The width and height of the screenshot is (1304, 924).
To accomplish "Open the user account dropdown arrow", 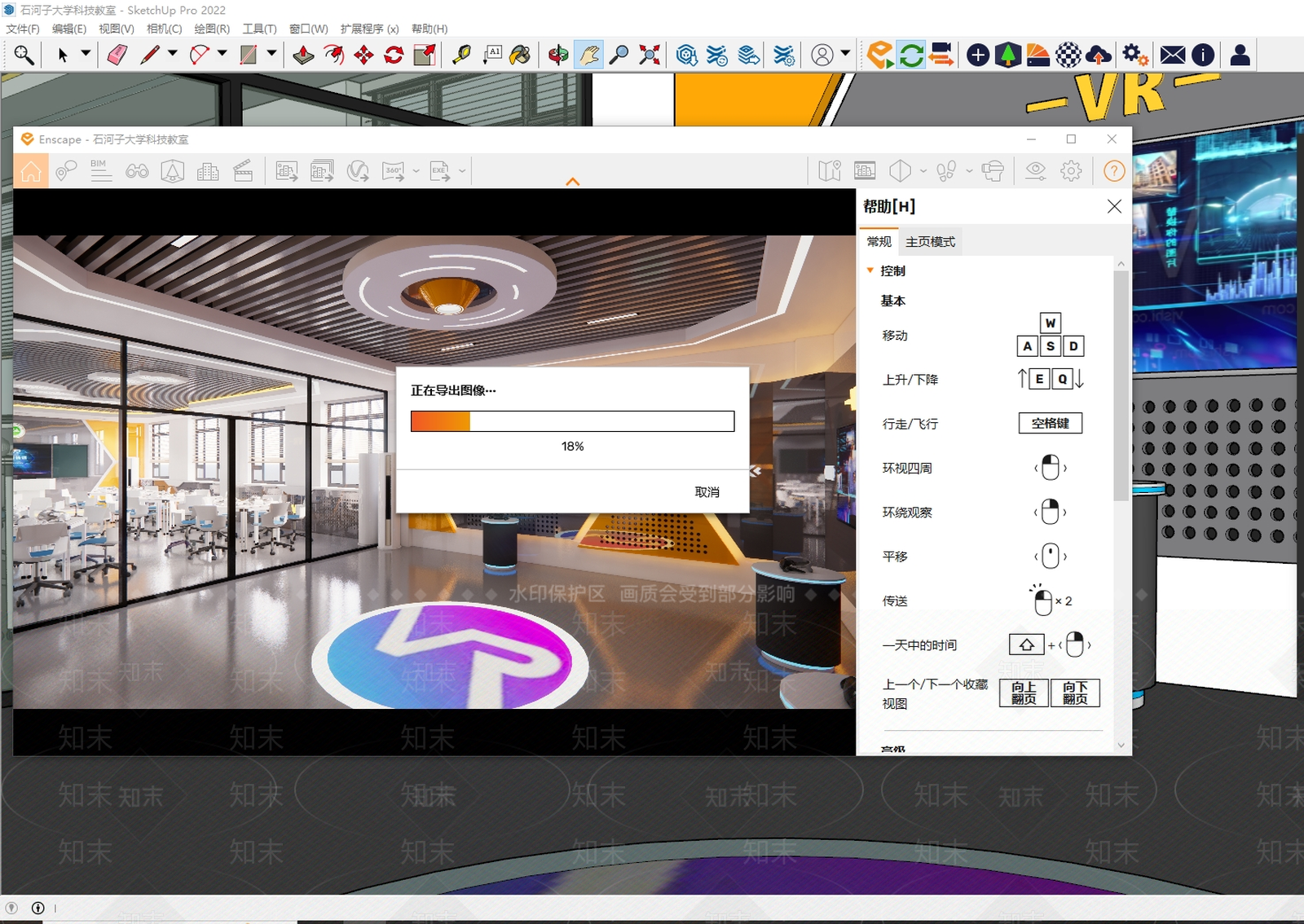I will click(x=845, y=54).
